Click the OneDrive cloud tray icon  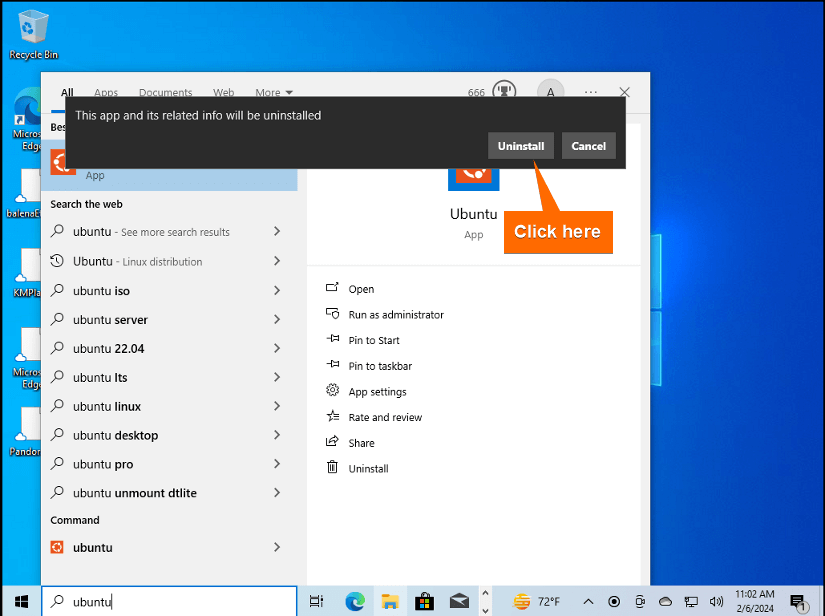665,601
